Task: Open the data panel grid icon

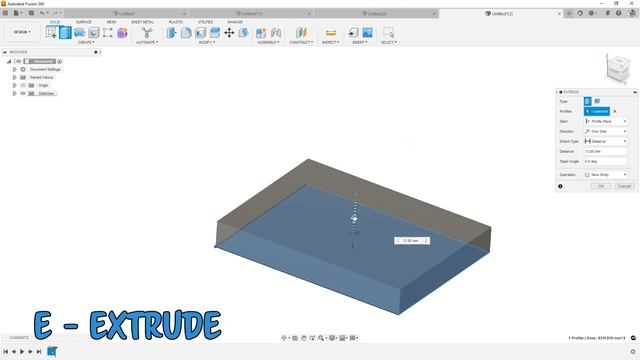Action: 5,13
